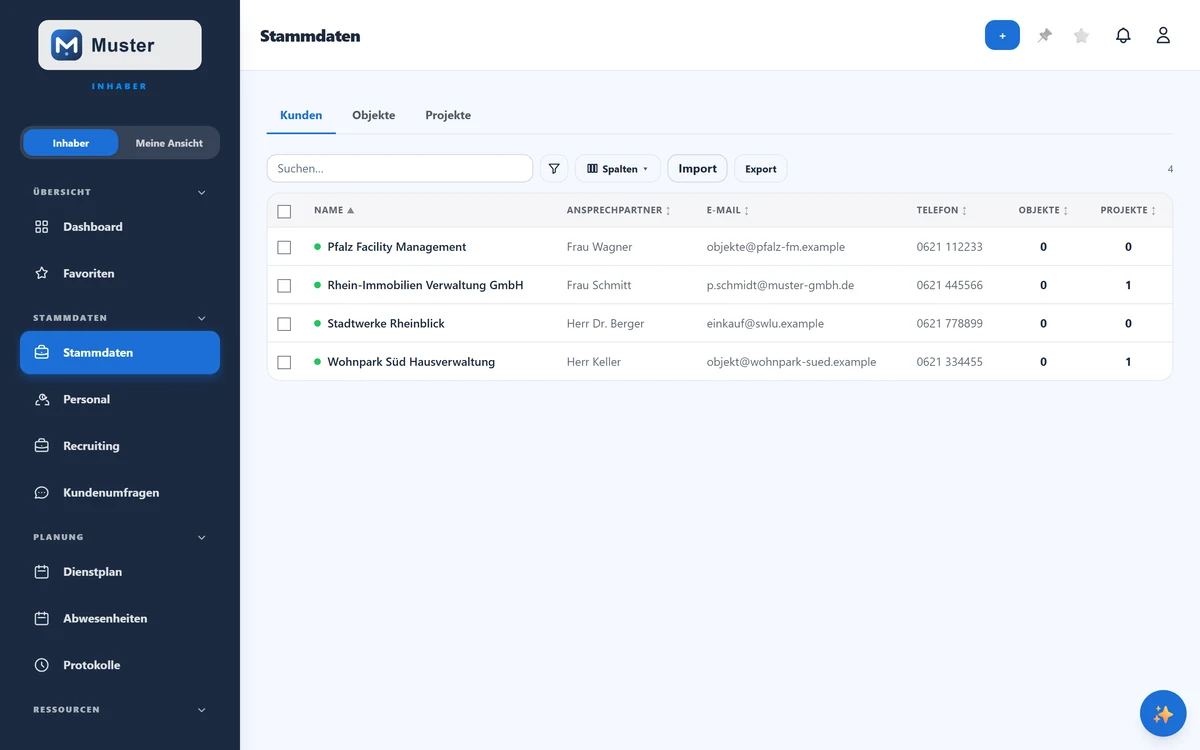Click the user profile icon
Image resolution: width=1200 pixels, height=750 pixels.
[x=1163, y=35]
